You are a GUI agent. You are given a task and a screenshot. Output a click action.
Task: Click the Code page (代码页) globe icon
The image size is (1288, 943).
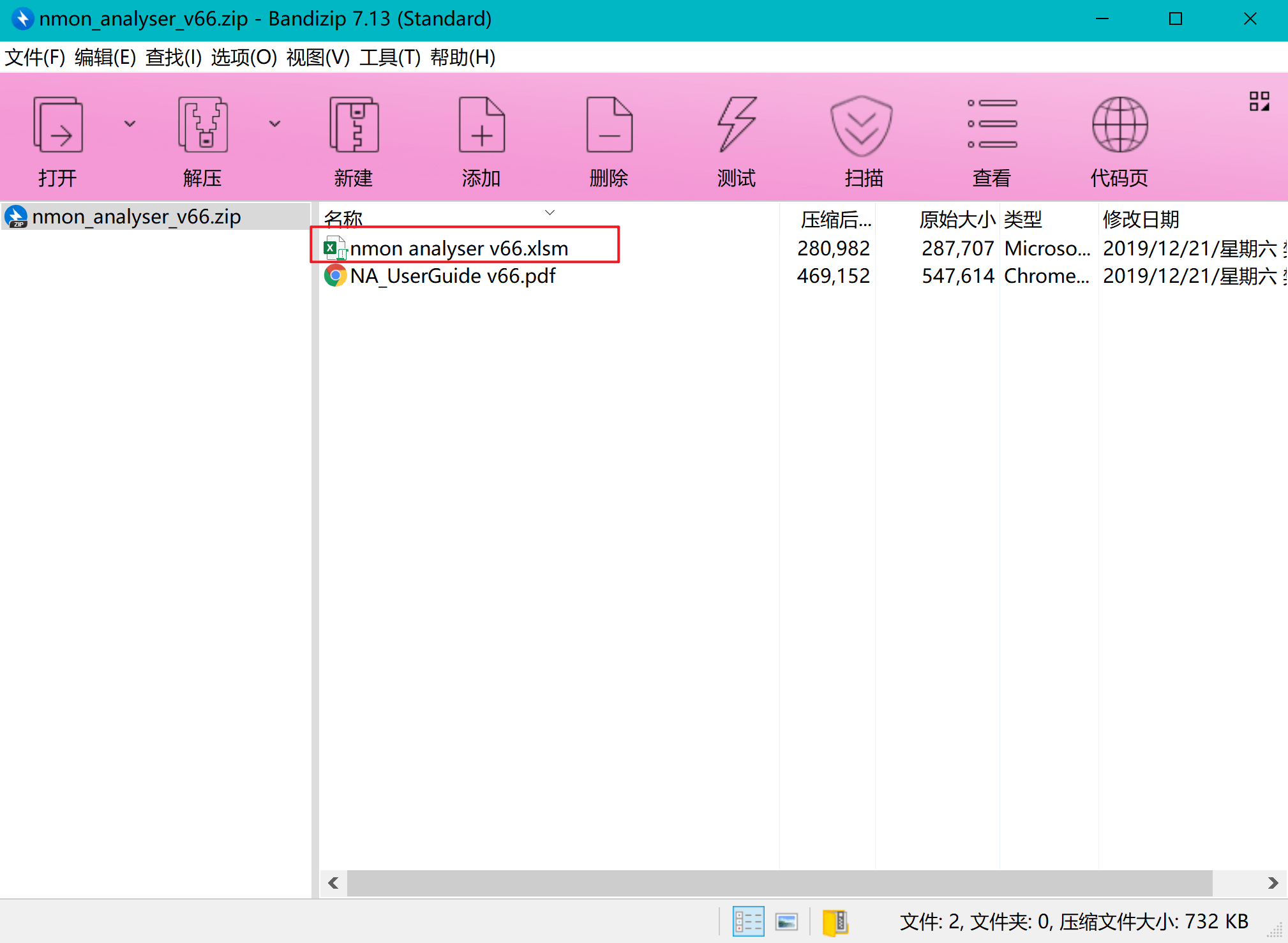1120,126
